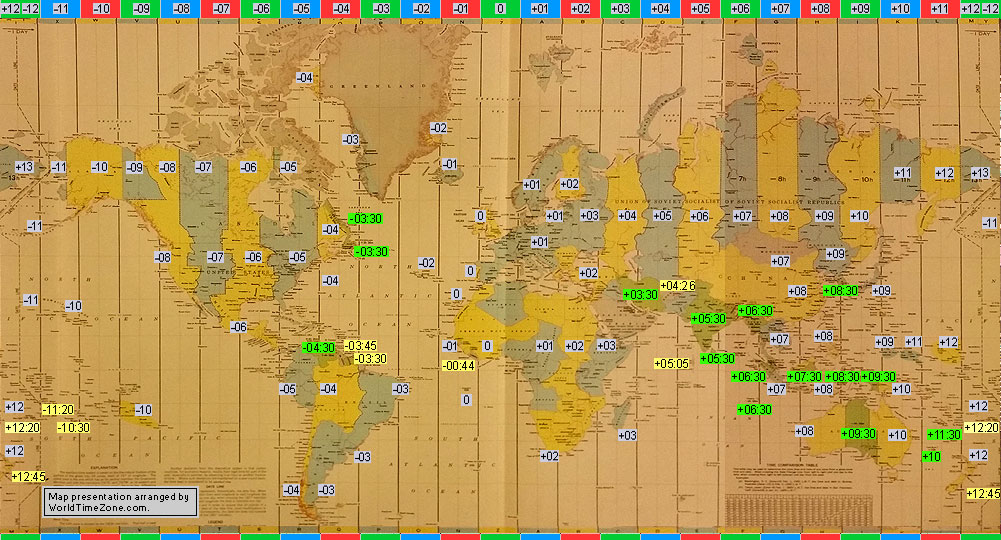
Task: Select the yellow -03:45 label on the map
Action: pyautogui.click(x=361, y=346)
